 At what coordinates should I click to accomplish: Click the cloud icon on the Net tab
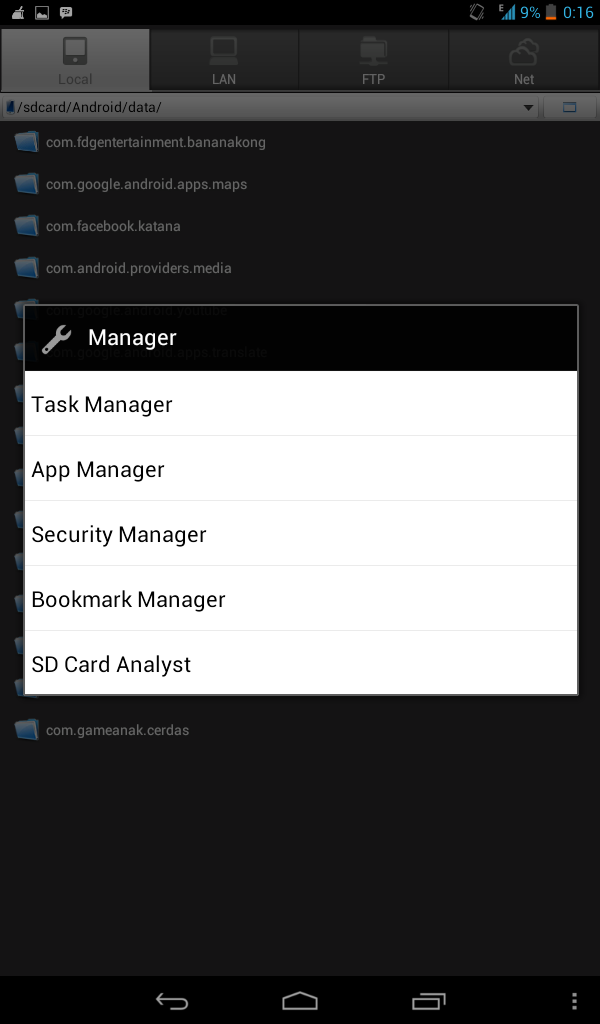(x=523, y=48)
